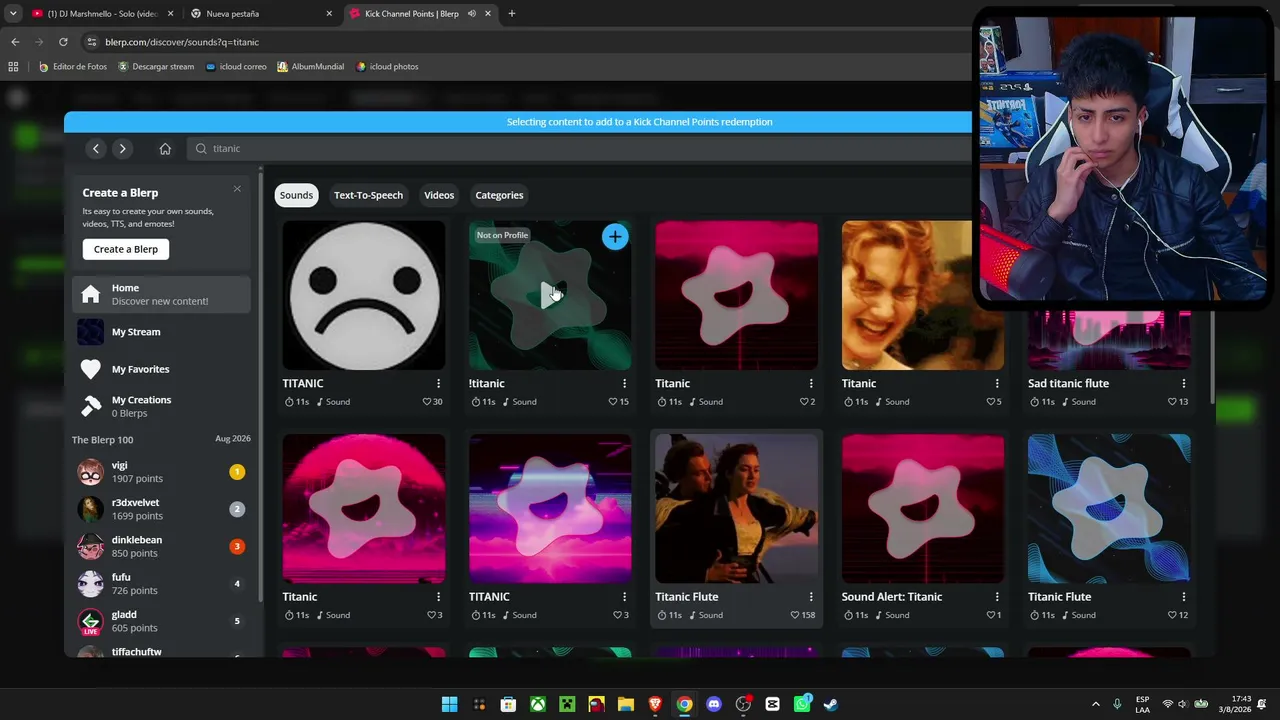Like the Titanic Flute with 158 likes
Viewport: 1280px width, 720px height.
tap(795, 615)
